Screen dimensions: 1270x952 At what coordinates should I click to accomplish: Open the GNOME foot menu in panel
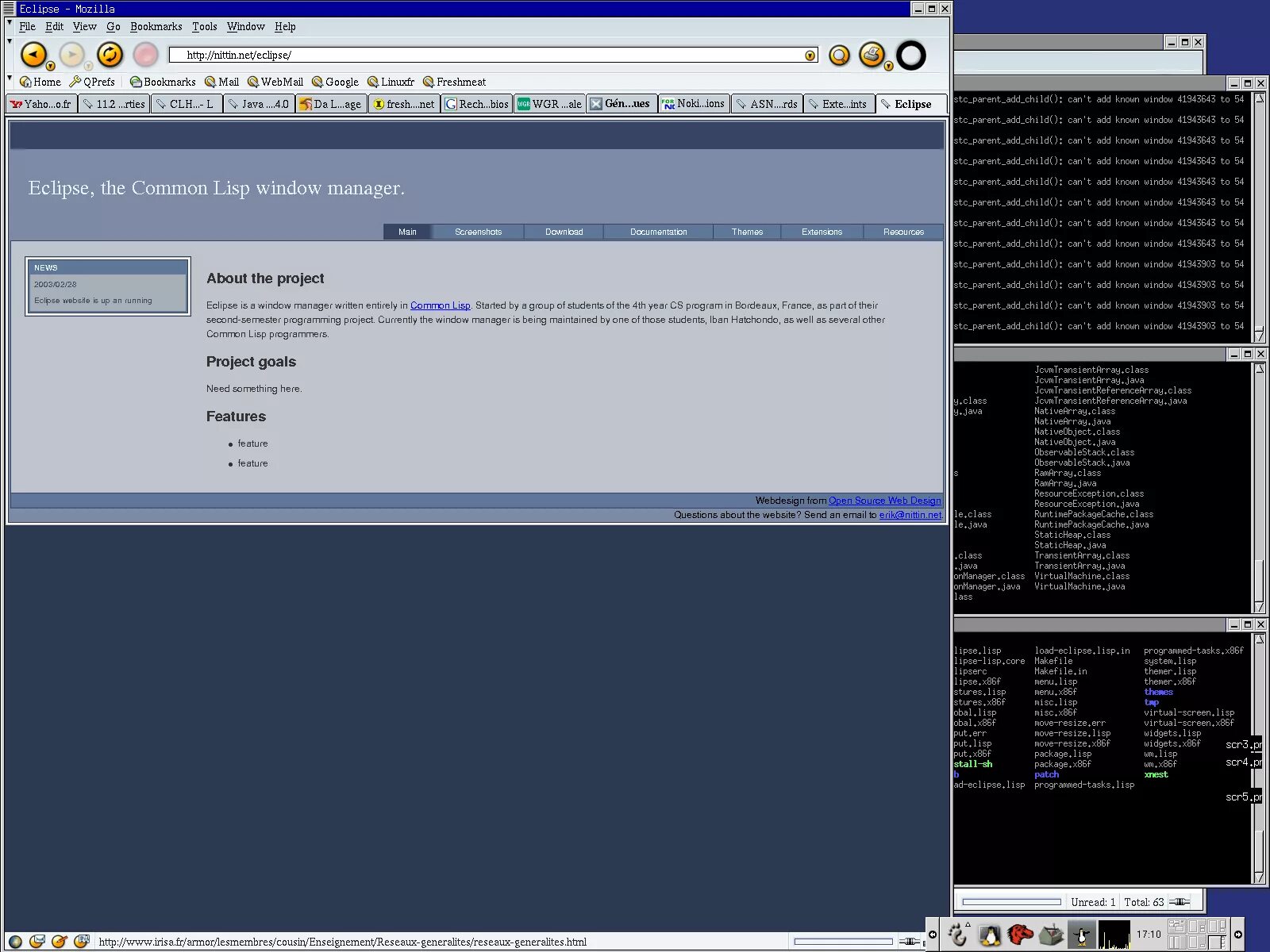[958, 935]
